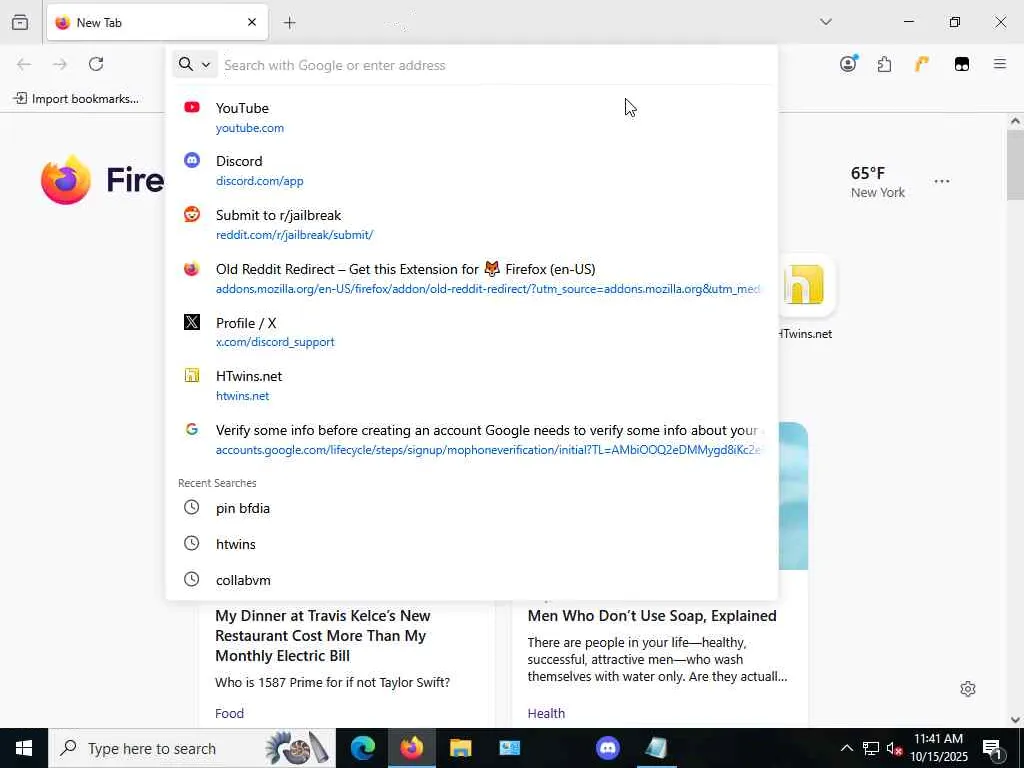Open discord.com/app suggestion link
Screen dimensions: 1024x768
(x=259, y=181)
